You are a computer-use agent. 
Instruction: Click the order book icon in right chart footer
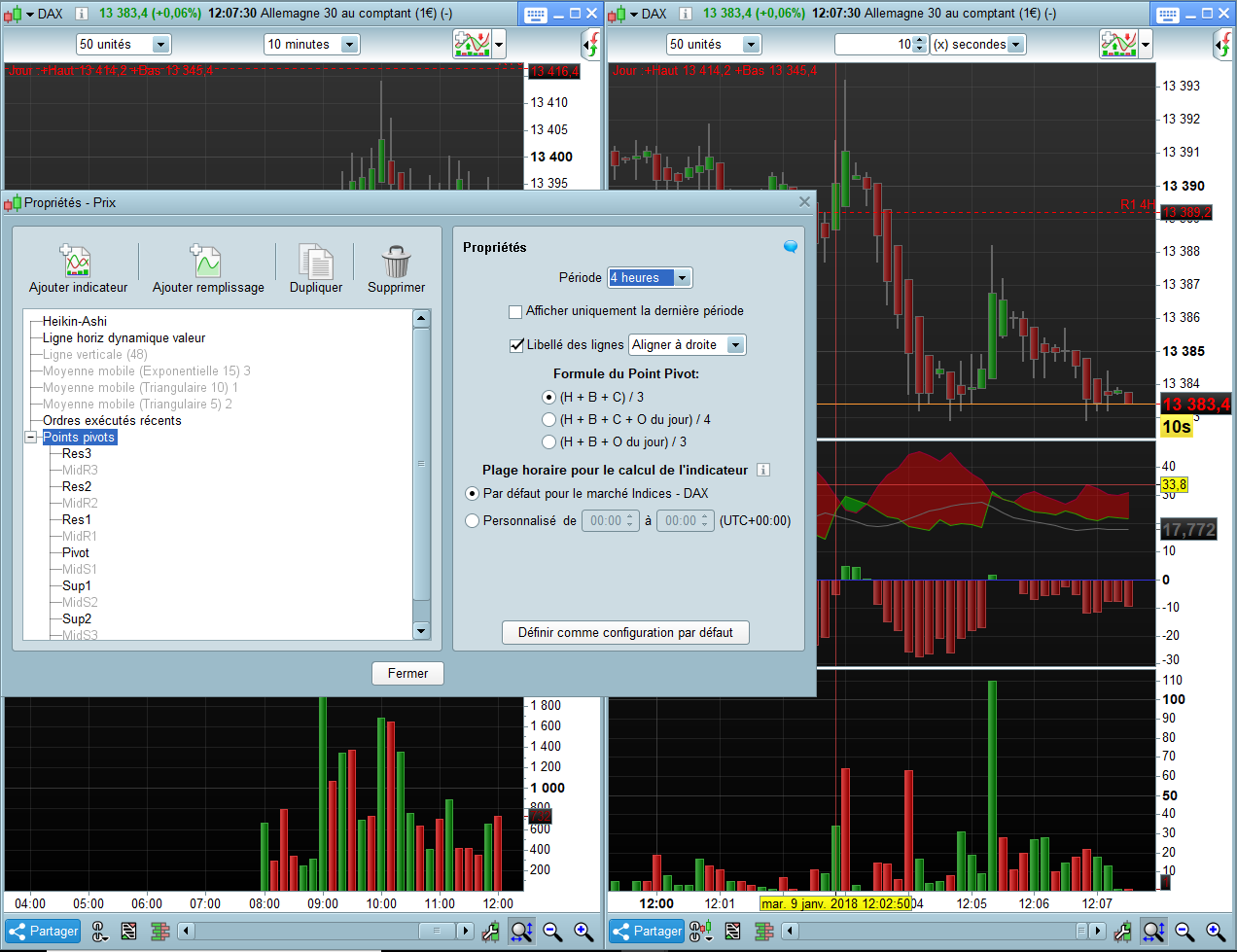tap(764, 932)
